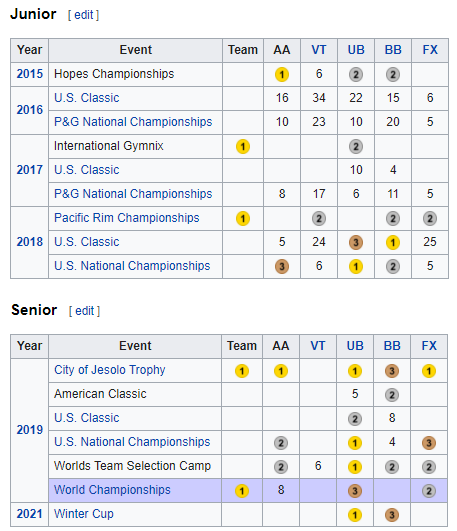Click the gold medal icon for Hopes Championships AA

[282, 75]
